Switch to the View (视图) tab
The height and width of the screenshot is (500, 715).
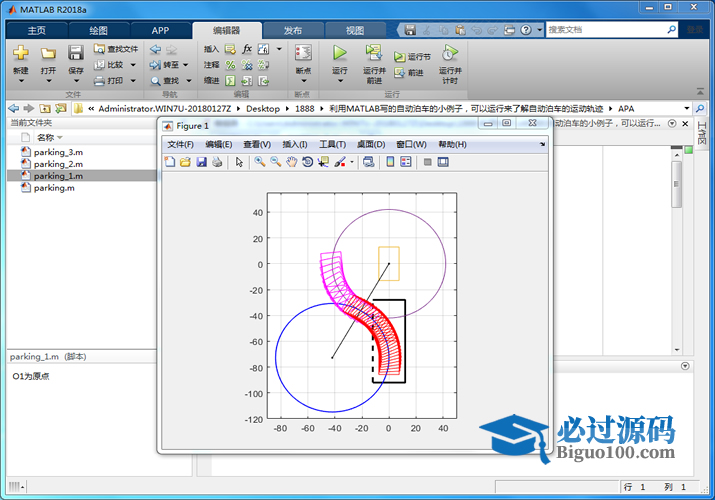pyautogui.click(x=355, y=31)
